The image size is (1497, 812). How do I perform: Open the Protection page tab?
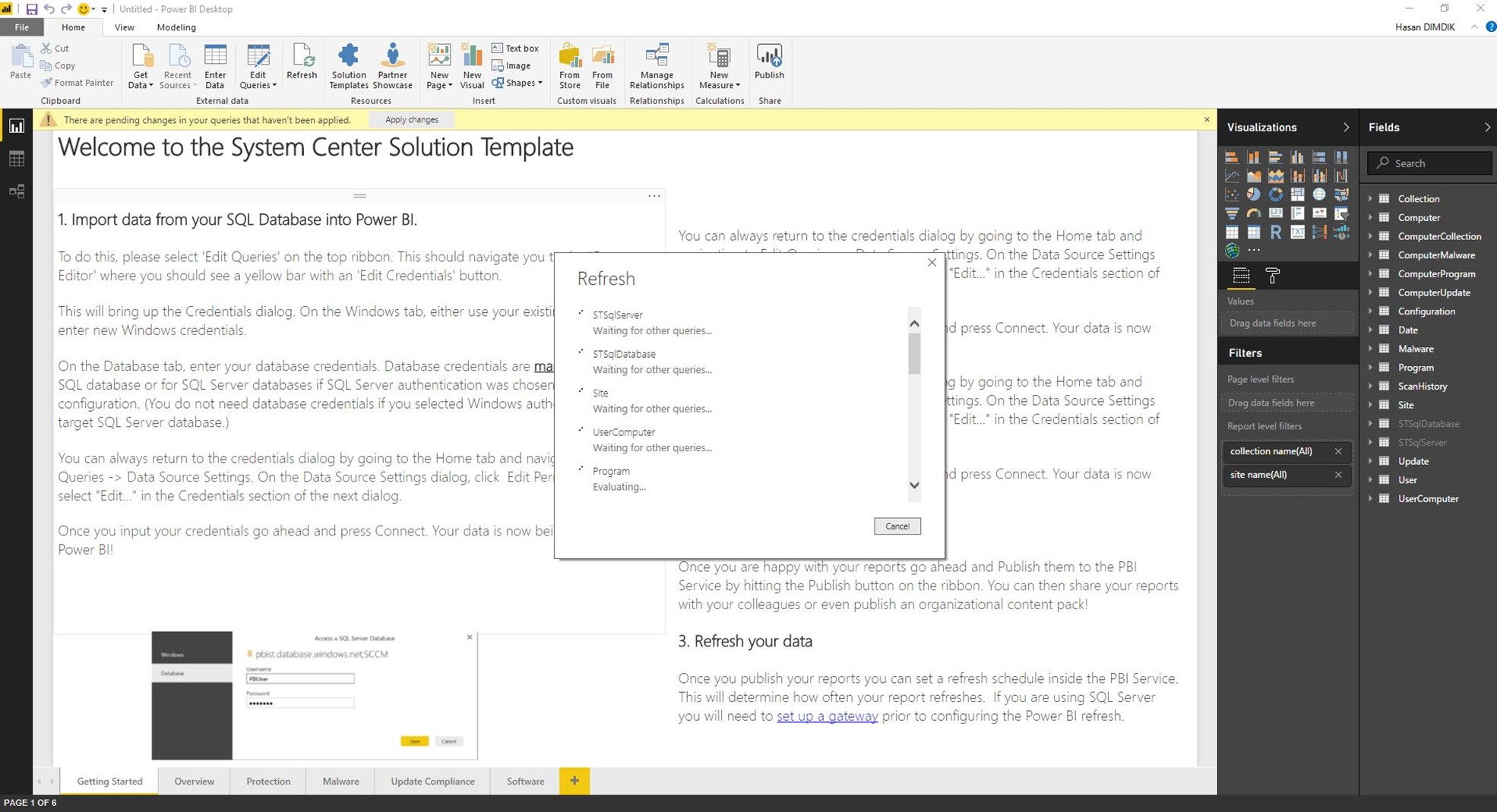click(267, 781)
